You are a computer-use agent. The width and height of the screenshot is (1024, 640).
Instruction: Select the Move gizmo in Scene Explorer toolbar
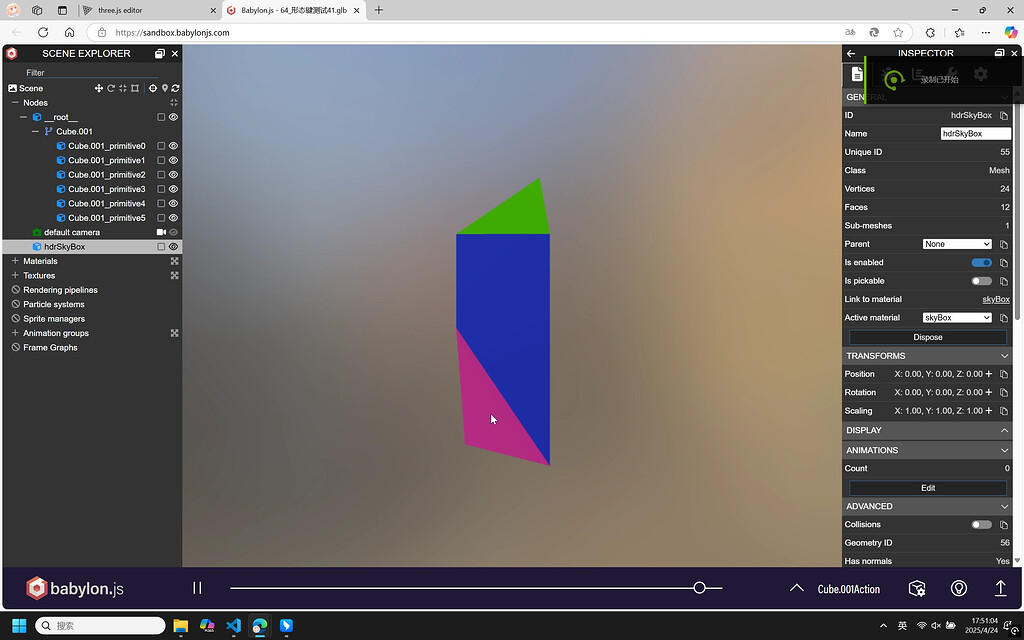pos(101,88)
